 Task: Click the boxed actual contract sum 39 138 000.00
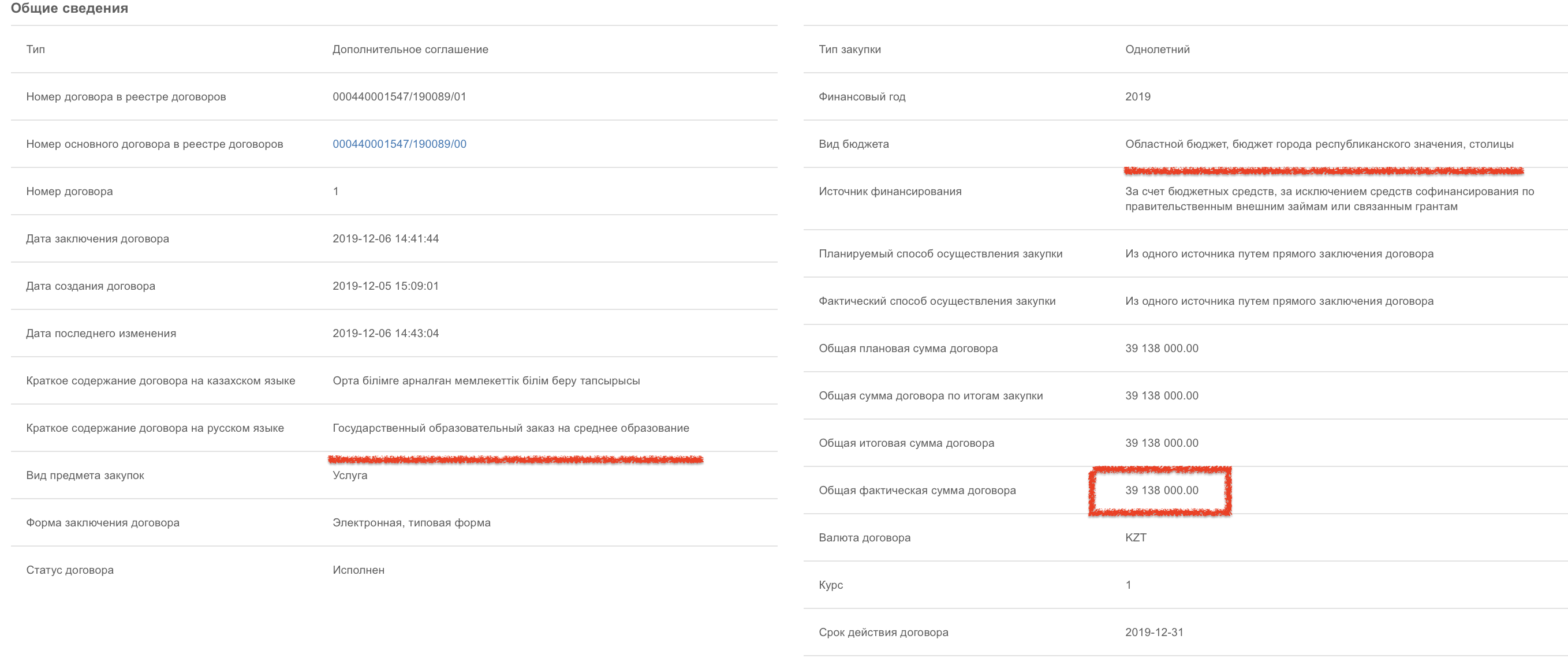tap(1162, 491)
